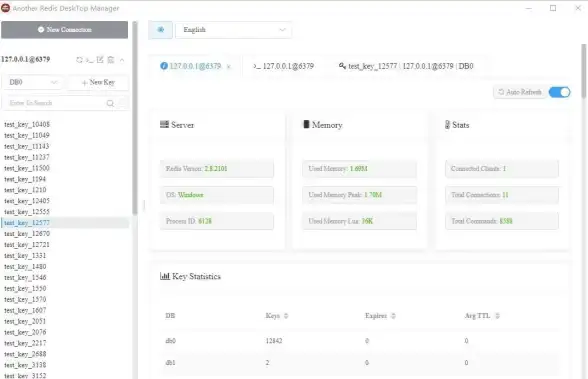Click the New Connection button
The height and width of the screenshot is (379, 588).
(x=64, y=30)
